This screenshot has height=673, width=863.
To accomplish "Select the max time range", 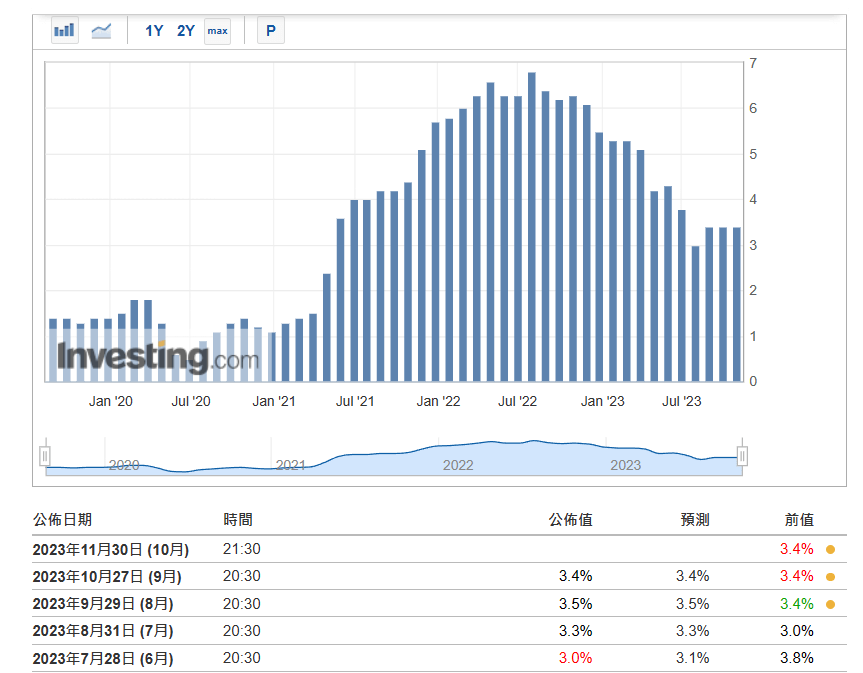I will pyautogui.click(x=217, y=31).
